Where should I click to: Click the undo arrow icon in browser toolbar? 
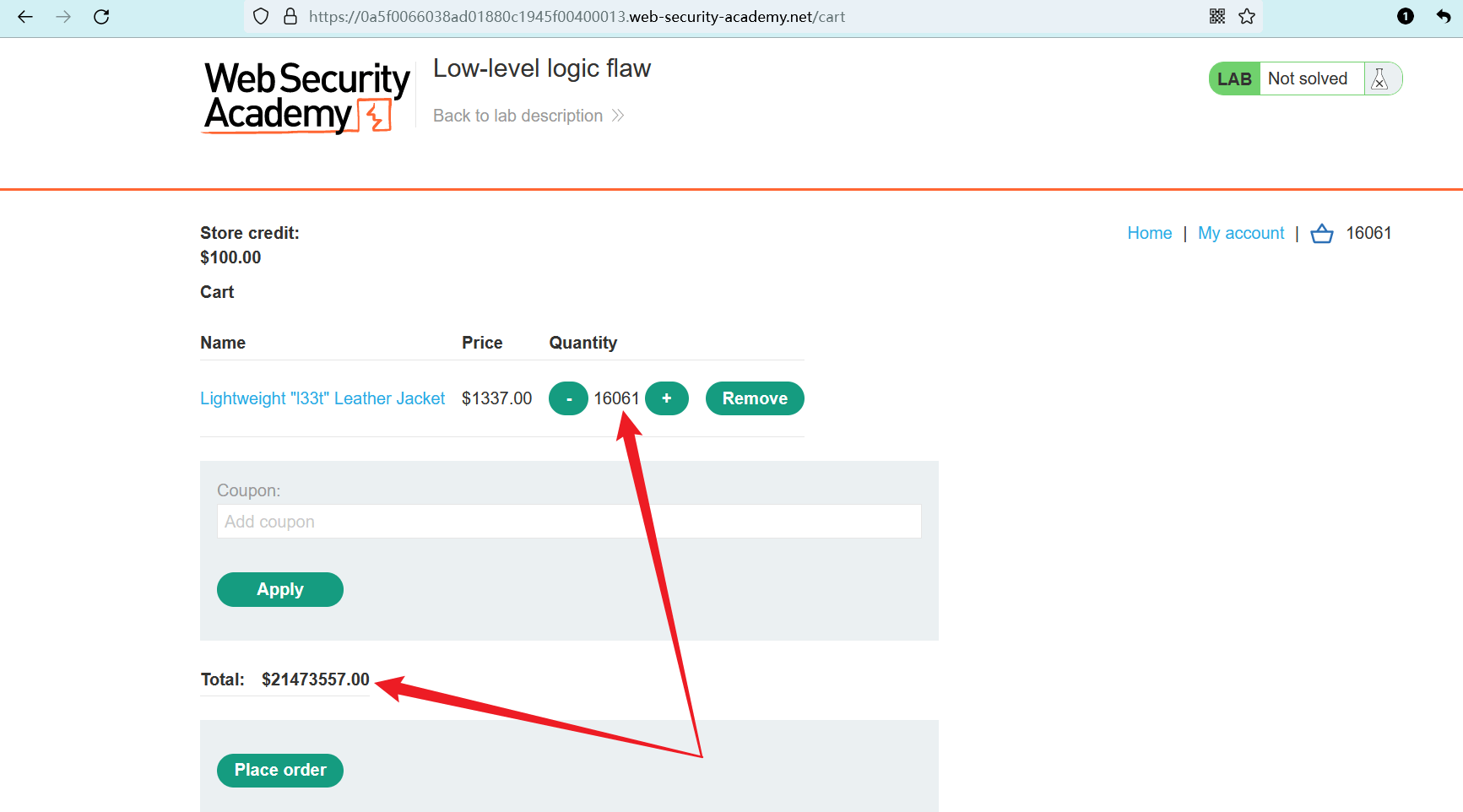1444,16
